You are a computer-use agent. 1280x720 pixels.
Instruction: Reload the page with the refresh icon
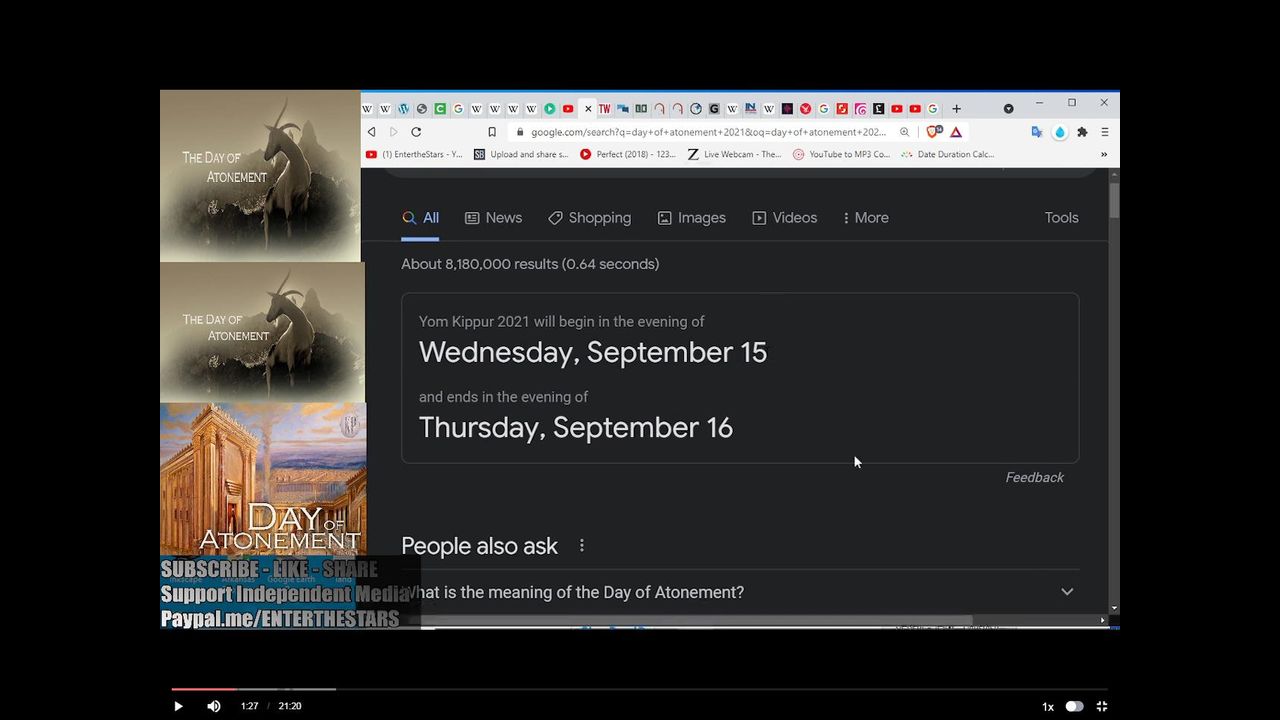tap(416, 132)
